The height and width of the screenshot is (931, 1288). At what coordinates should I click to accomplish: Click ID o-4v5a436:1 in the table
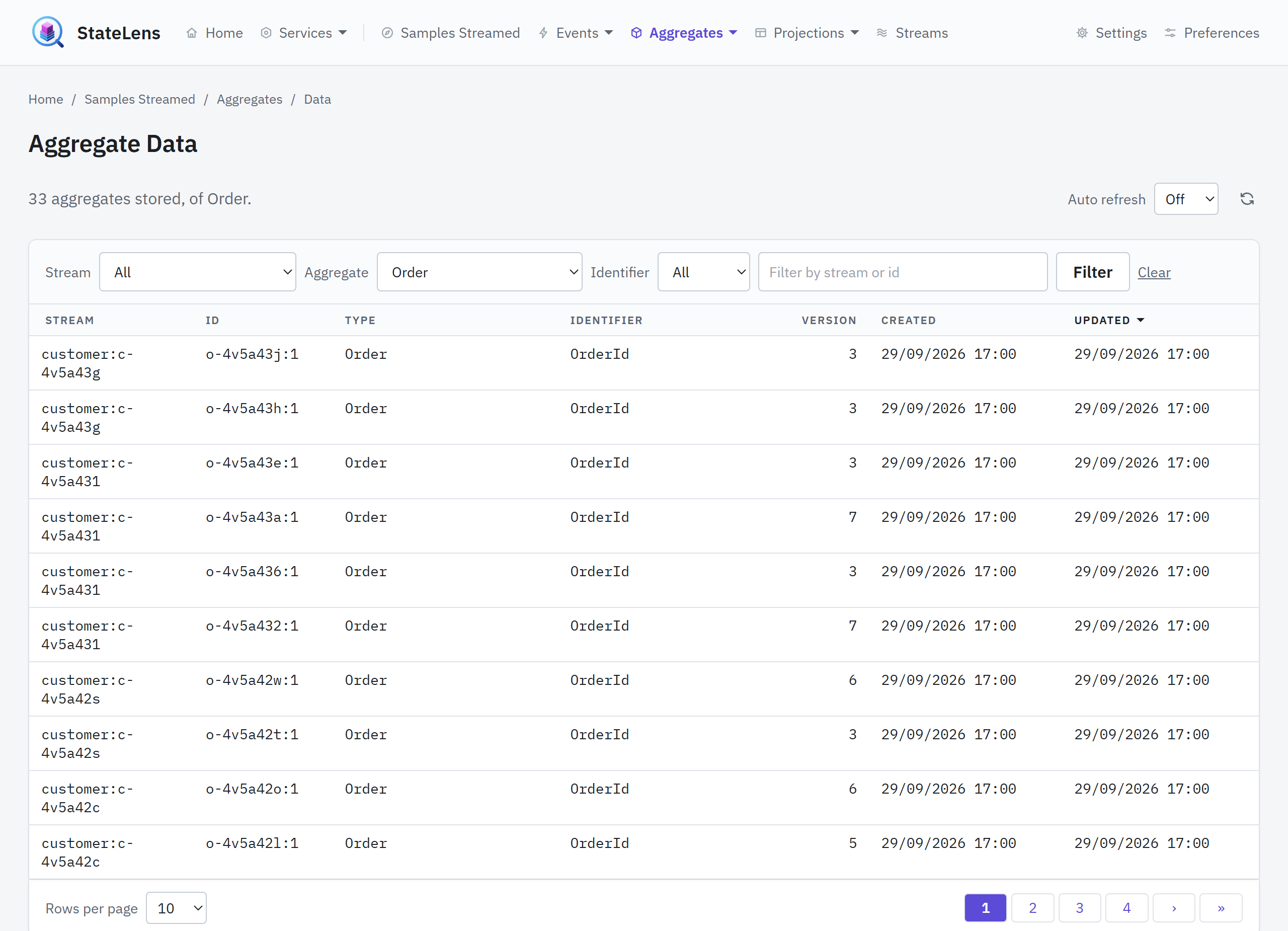[252, 572]
